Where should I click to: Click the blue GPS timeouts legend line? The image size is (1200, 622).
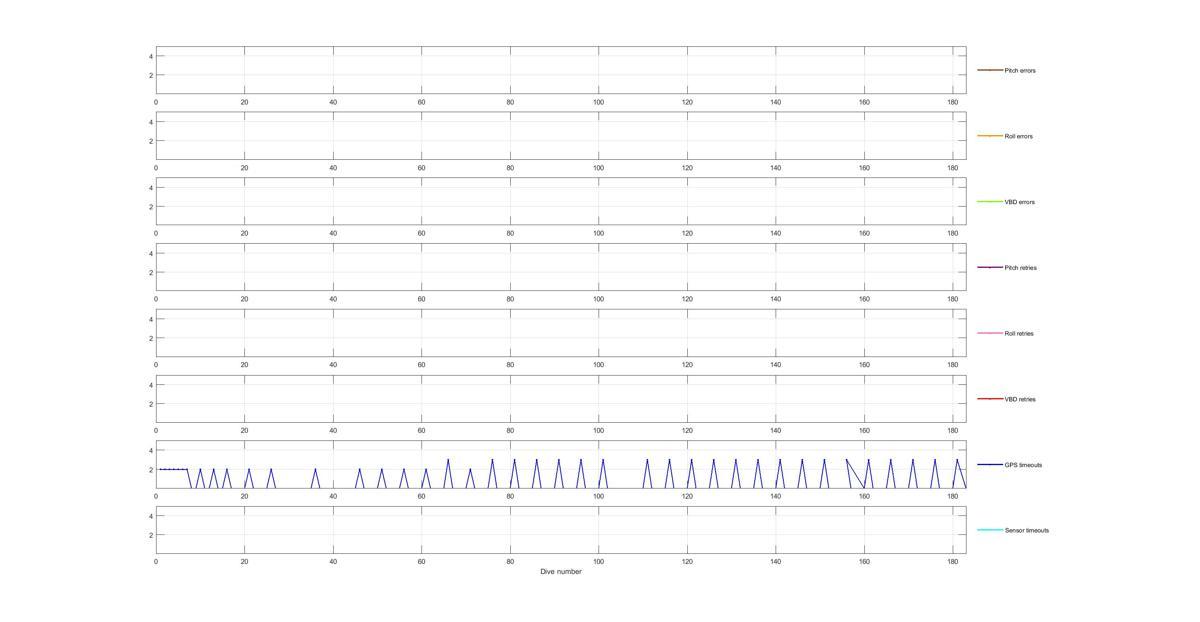click(x=990, y=465)
